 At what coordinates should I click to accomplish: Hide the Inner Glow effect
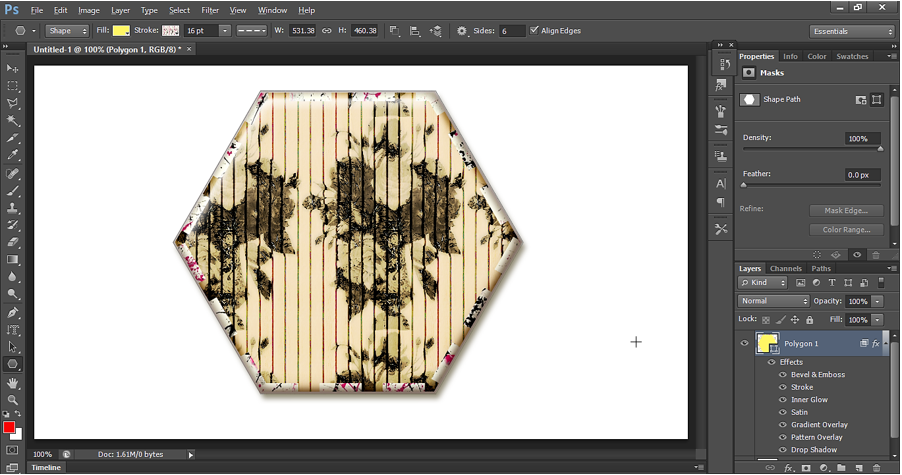782,400
